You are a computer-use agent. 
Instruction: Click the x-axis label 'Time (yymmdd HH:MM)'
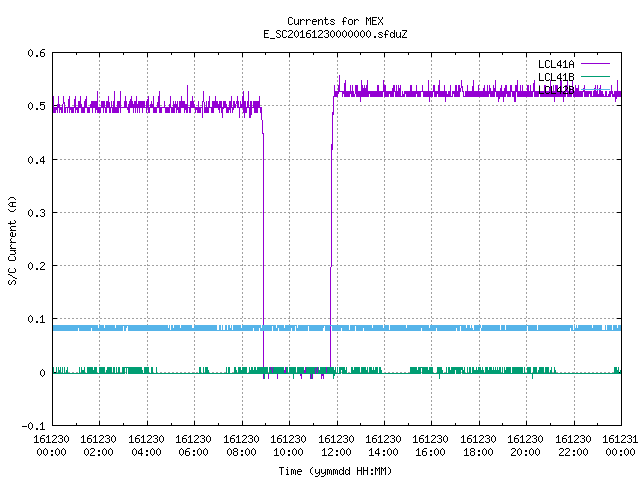click(x=335, y=471)
